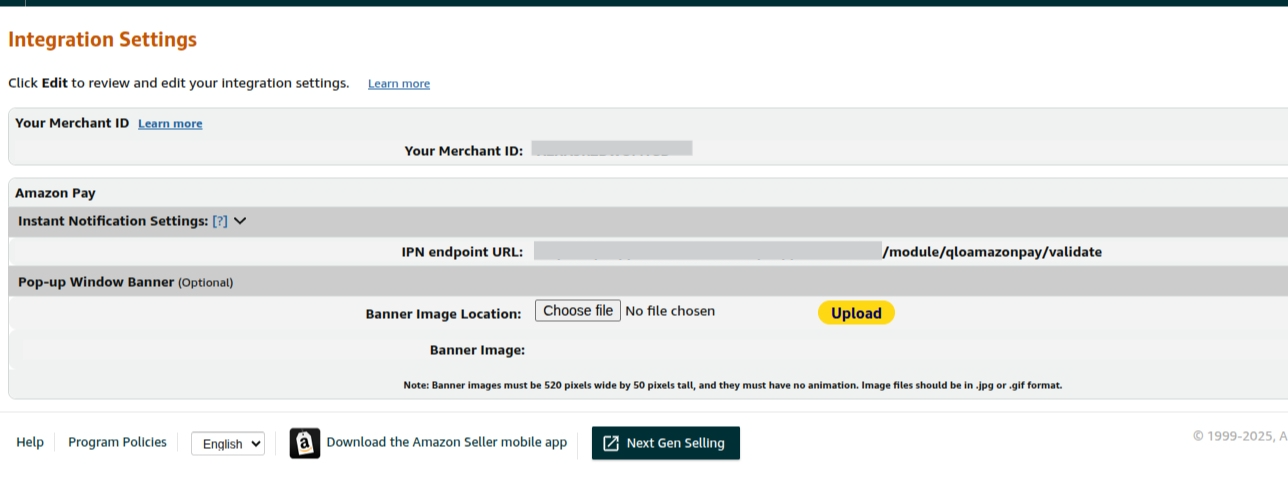Open Learn more next to Your Merchant ID

170,124
